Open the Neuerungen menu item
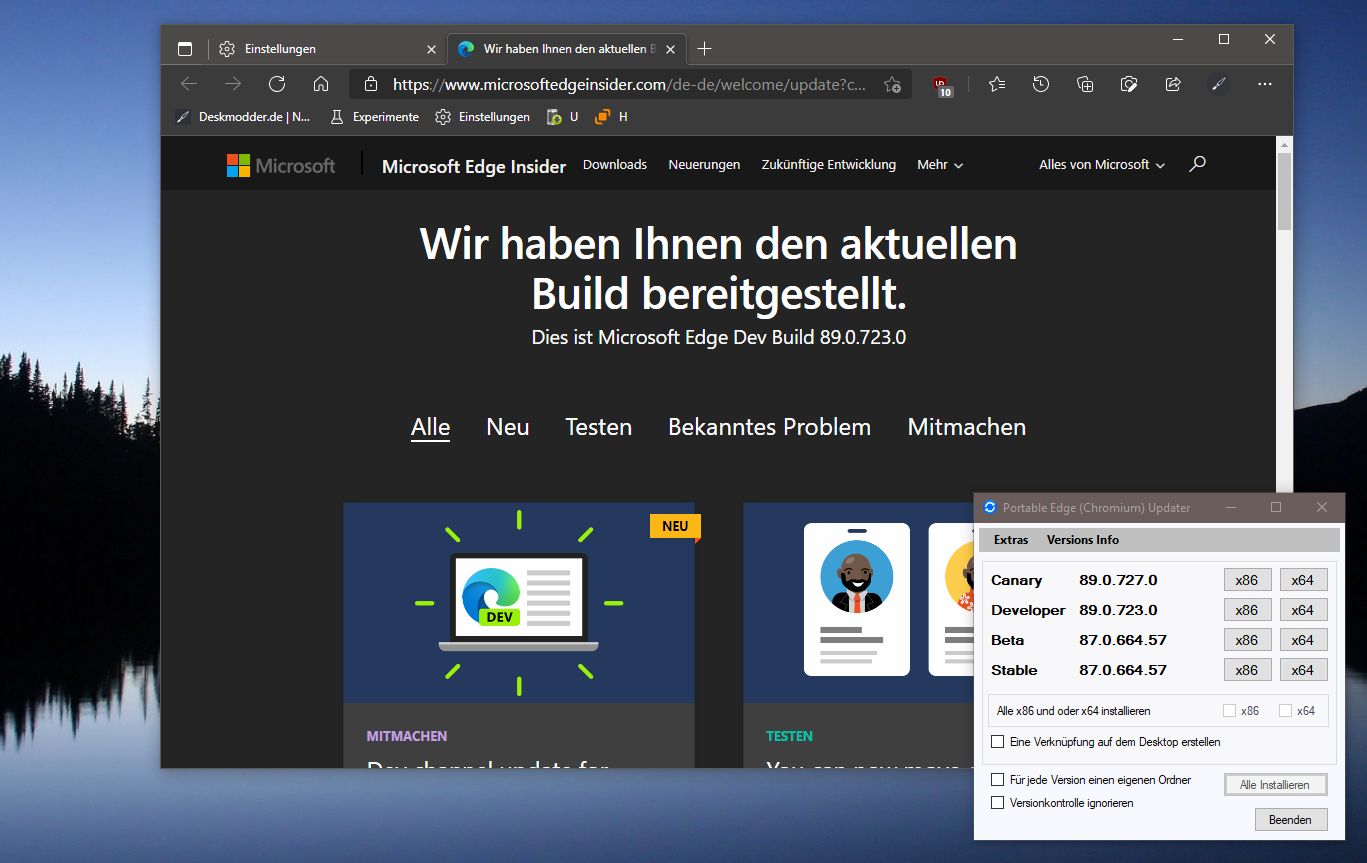This screenshot has height=863, width=1367. (704, 165)
